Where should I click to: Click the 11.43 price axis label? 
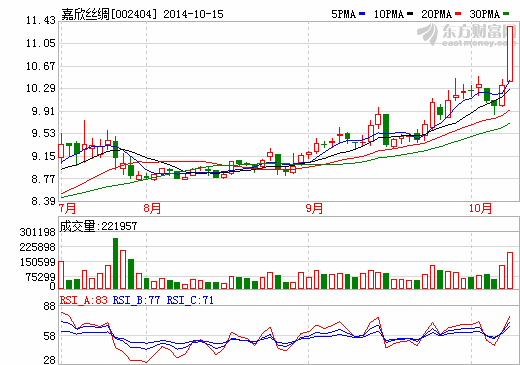point(41,20)
